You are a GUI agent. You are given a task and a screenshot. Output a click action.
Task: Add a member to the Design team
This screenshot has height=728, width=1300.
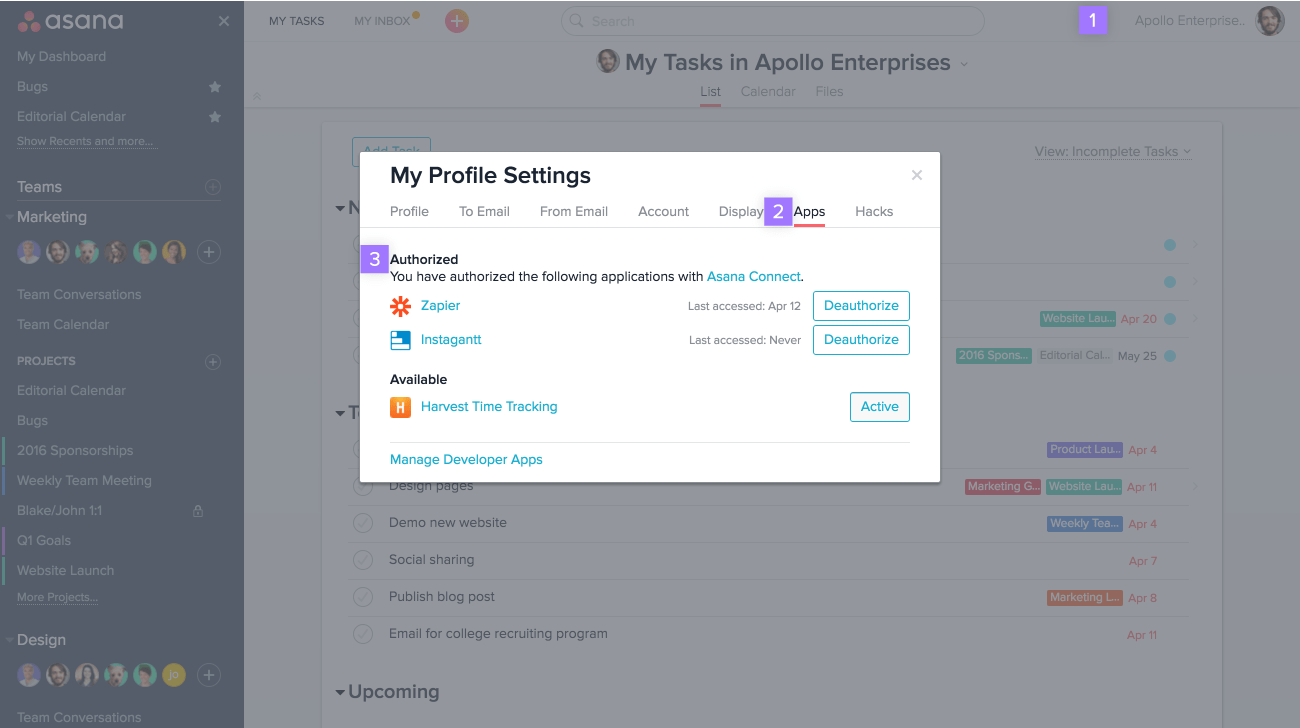coord(208,675)
